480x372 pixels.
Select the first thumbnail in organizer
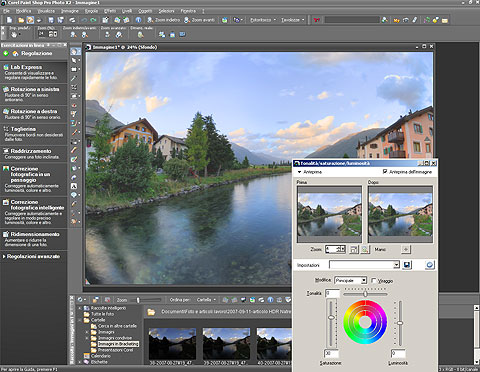click(x=172, y=343)
